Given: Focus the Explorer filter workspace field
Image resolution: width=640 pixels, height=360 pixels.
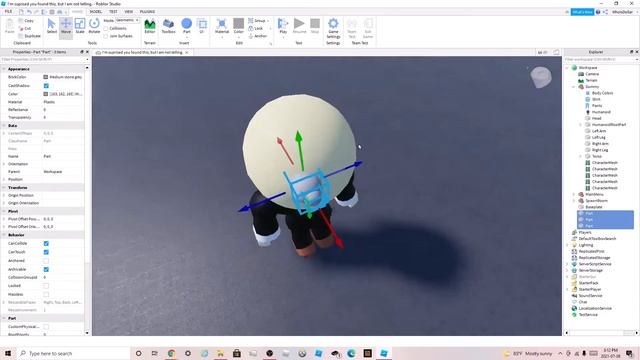Looking at the screenshot, I should 601,60.
